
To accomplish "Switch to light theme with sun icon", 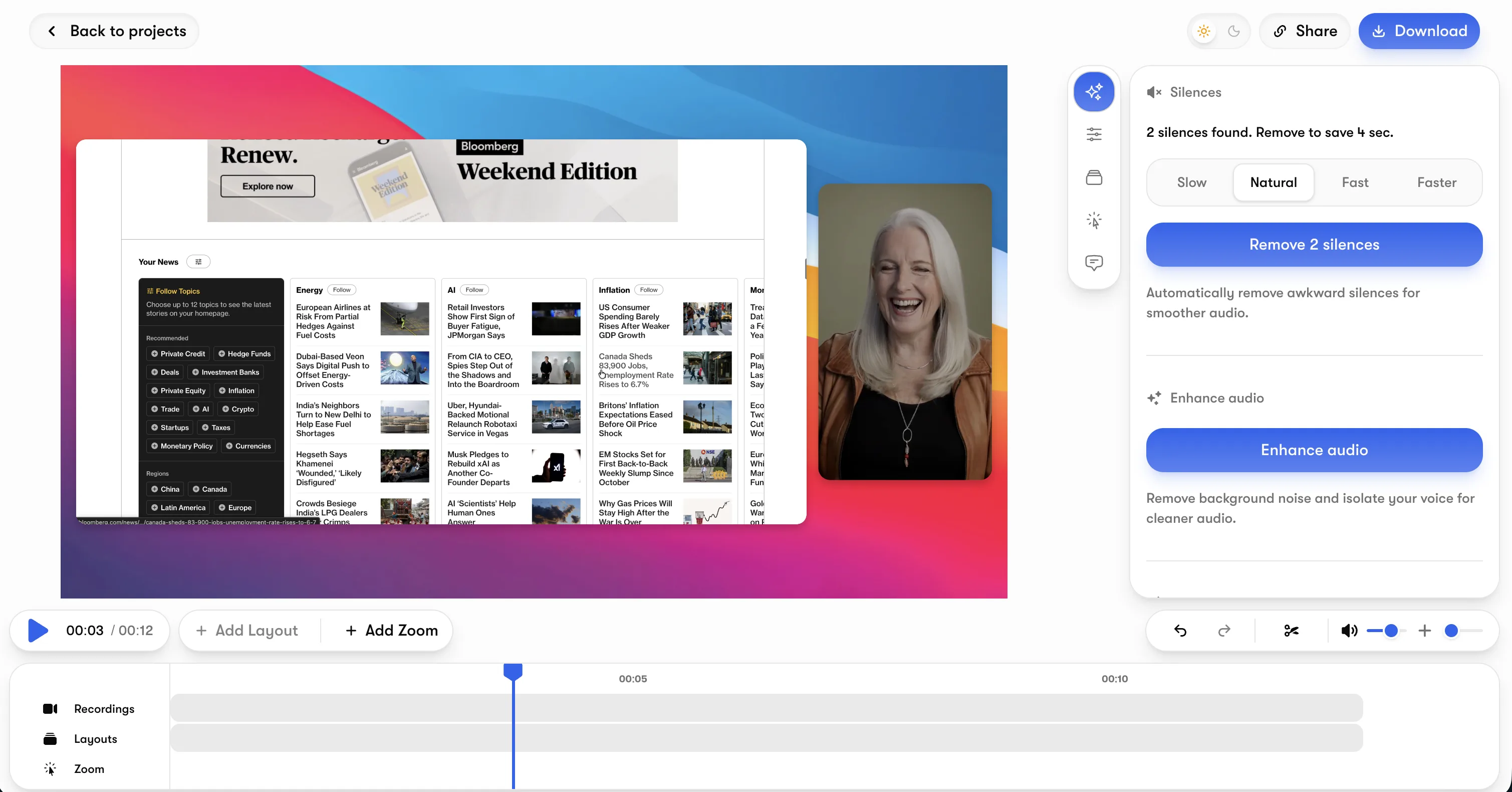I will pos(1204,31).
